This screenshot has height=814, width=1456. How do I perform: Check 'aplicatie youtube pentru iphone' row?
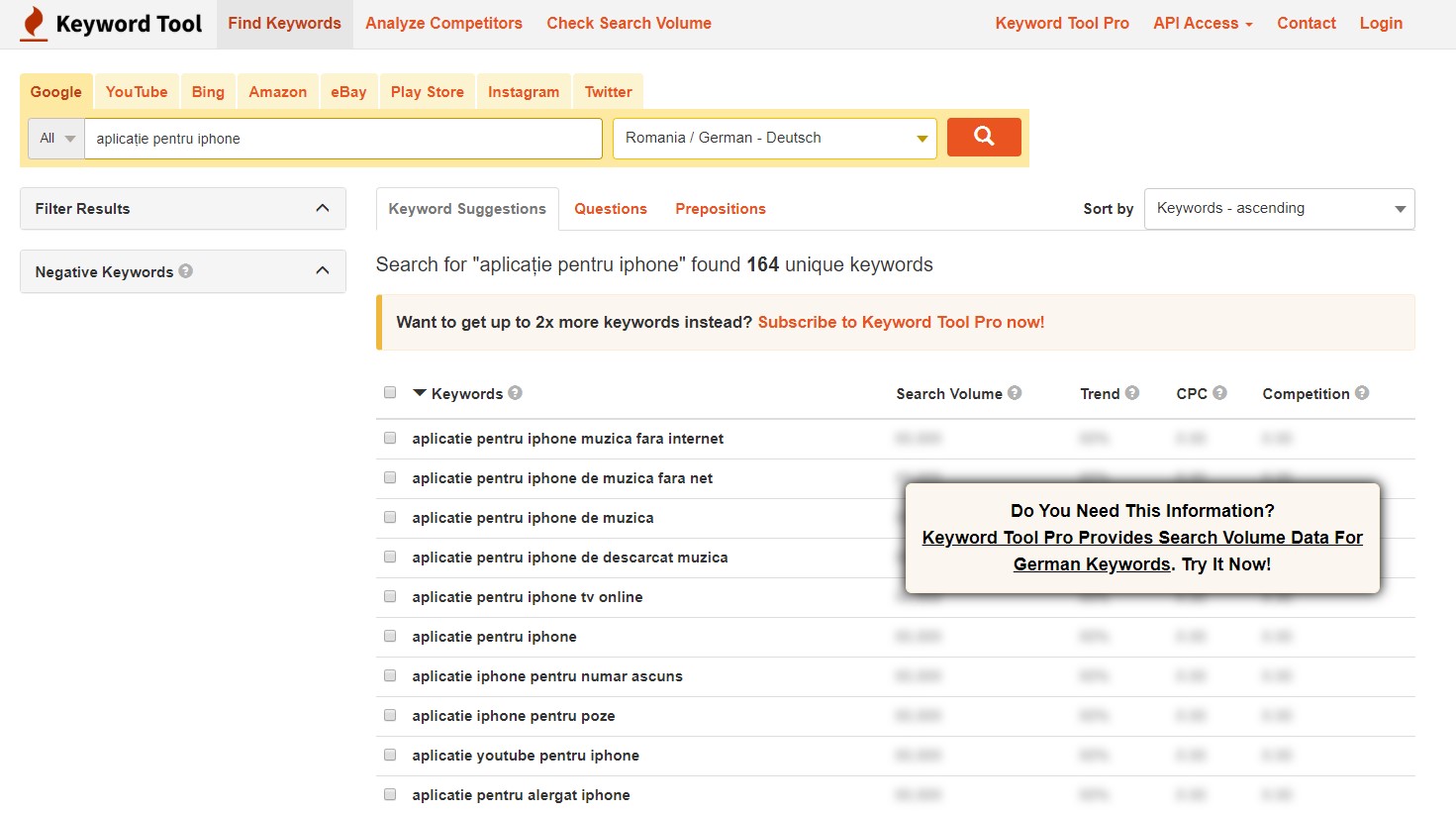click(x=390, y=755)
